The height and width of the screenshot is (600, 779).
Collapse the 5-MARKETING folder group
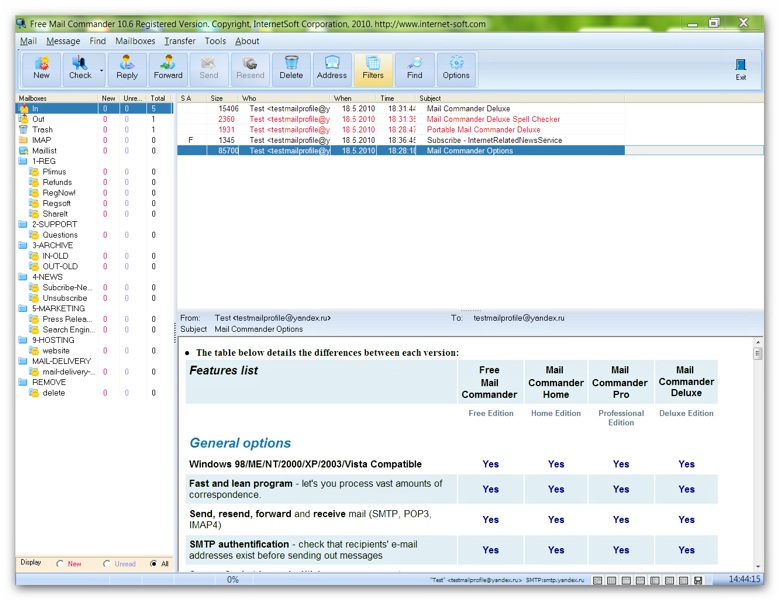[x=23, y=308]
